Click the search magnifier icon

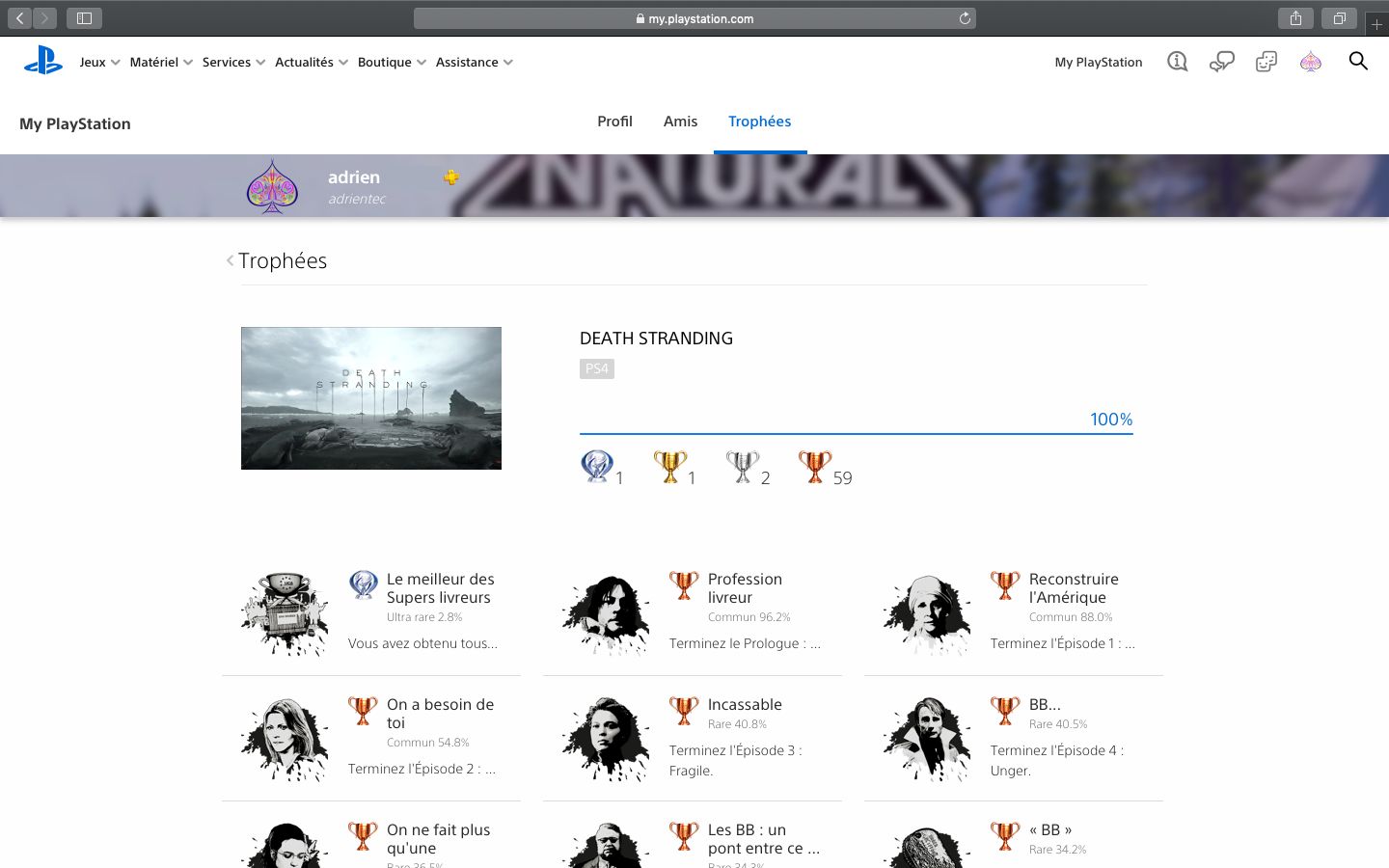click(1358, 61)
